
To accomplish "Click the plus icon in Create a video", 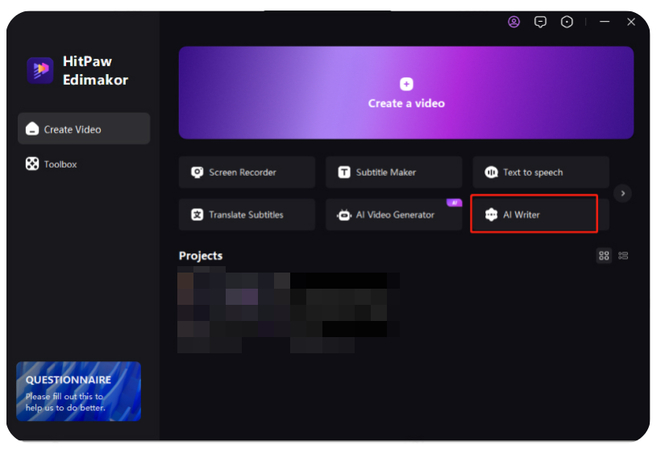I will (406, 84).
